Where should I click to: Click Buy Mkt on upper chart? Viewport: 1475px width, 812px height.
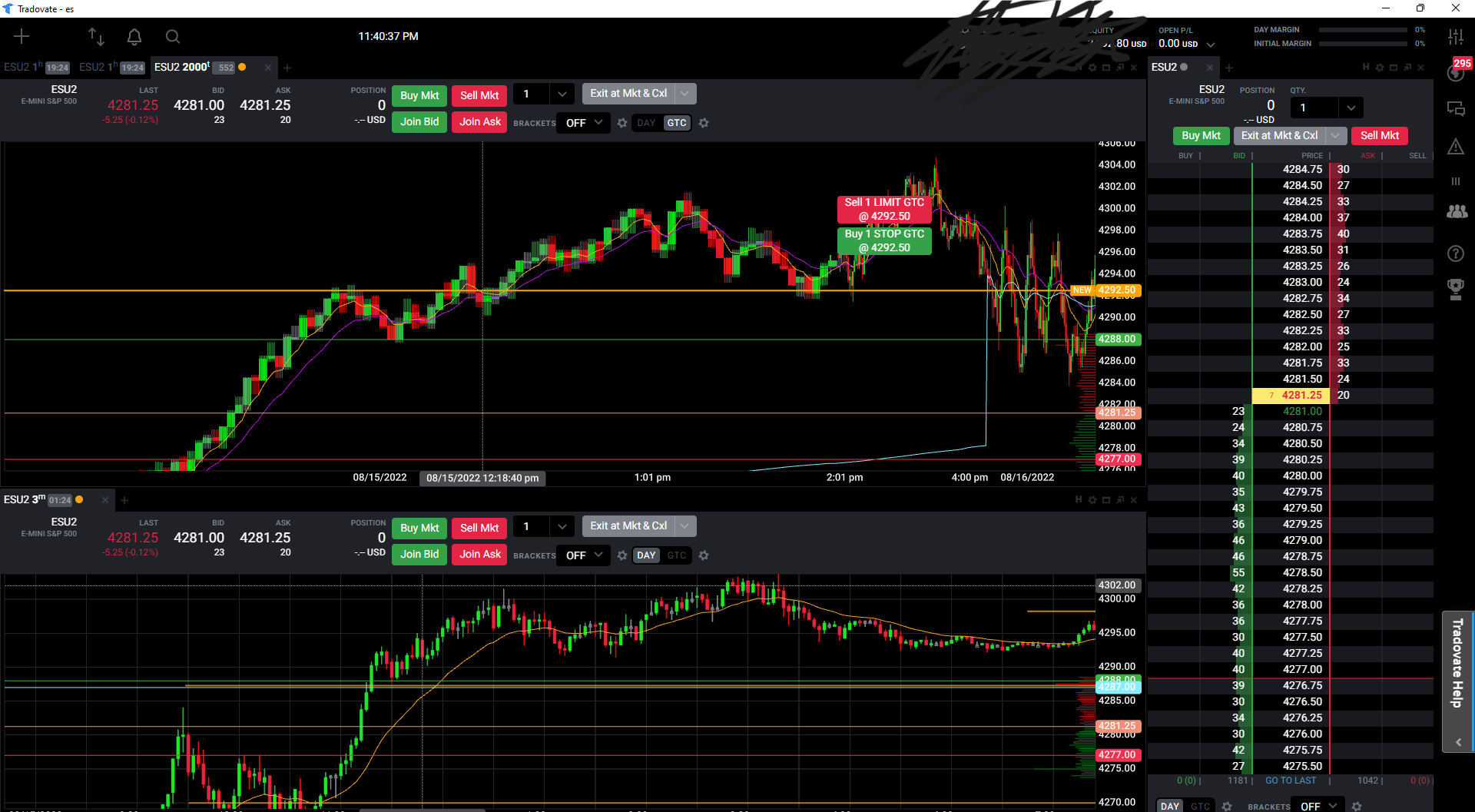419,95
